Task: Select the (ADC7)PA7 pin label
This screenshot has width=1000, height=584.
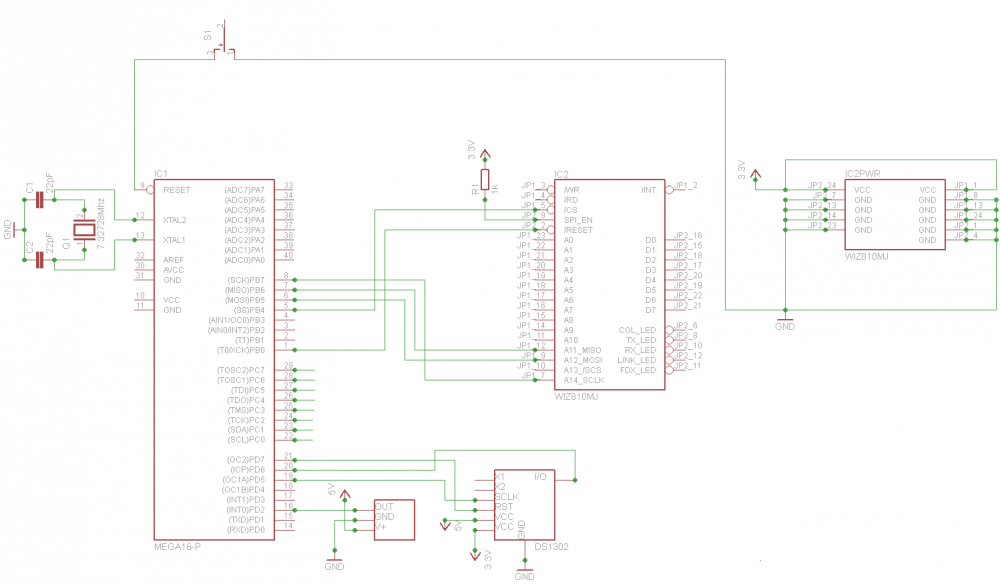Action: pos(244,190)
